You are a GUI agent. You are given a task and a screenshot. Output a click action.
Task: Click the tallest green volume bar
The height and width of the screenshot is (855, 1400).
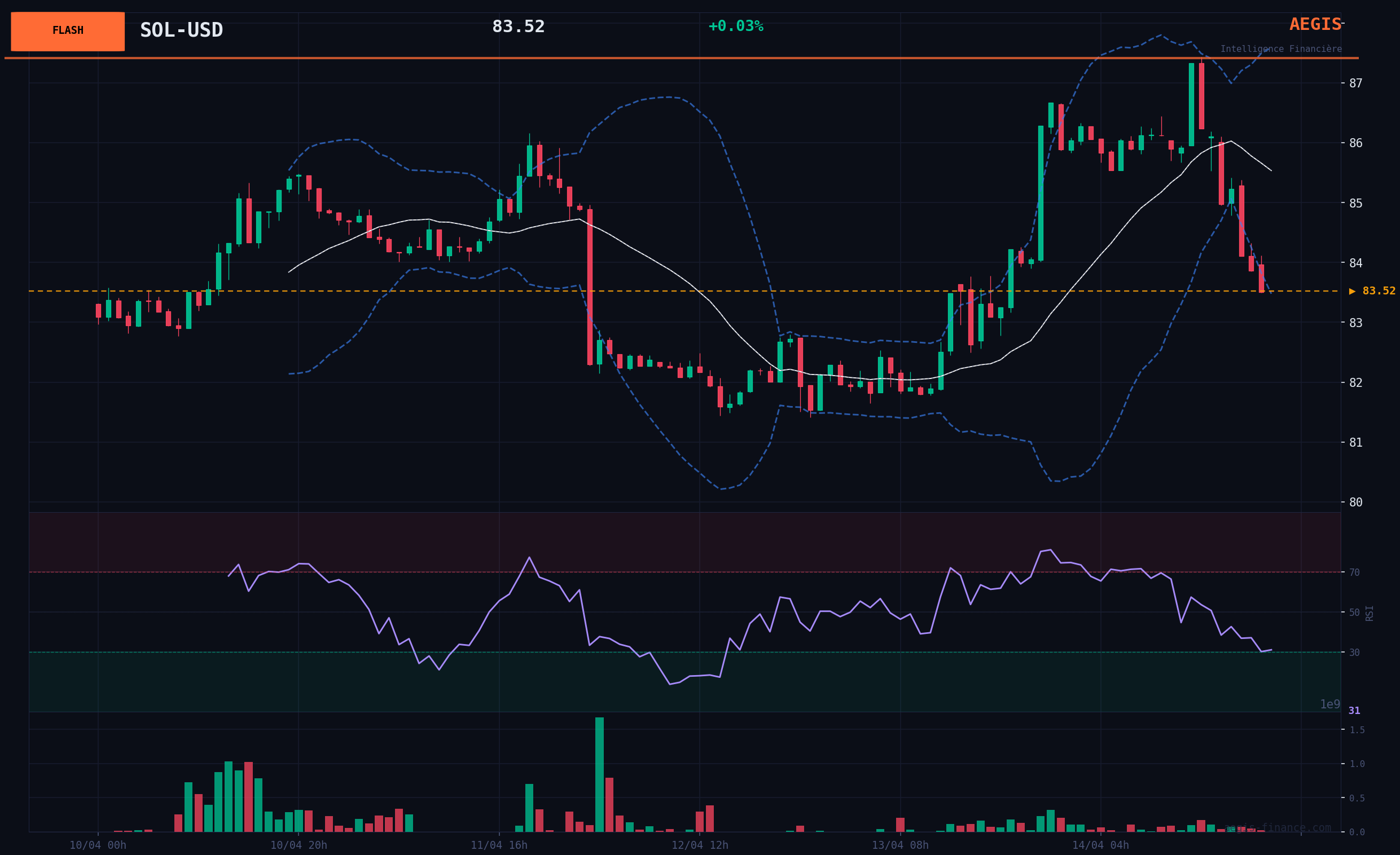(x=599, y=775)
